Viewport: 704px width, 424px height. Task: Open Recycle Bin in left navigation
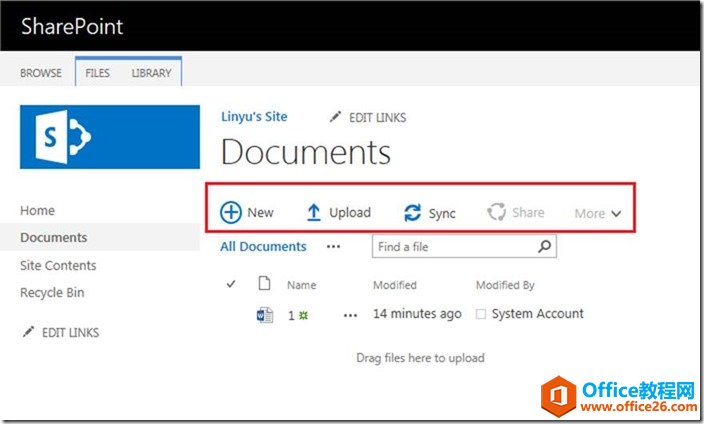(x=52, y=292)
